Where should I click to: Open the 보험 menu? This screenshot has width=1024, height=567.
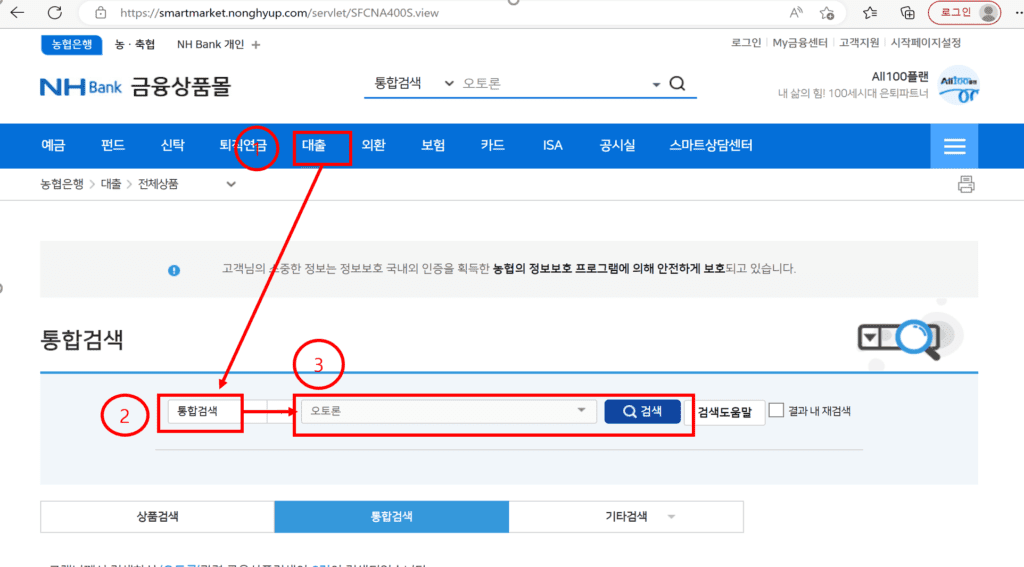(433, 145)
